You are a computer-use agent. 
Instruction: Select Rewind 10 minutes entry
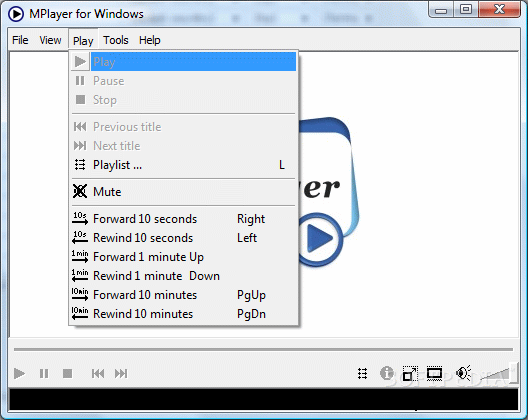(x=184, y=314)
